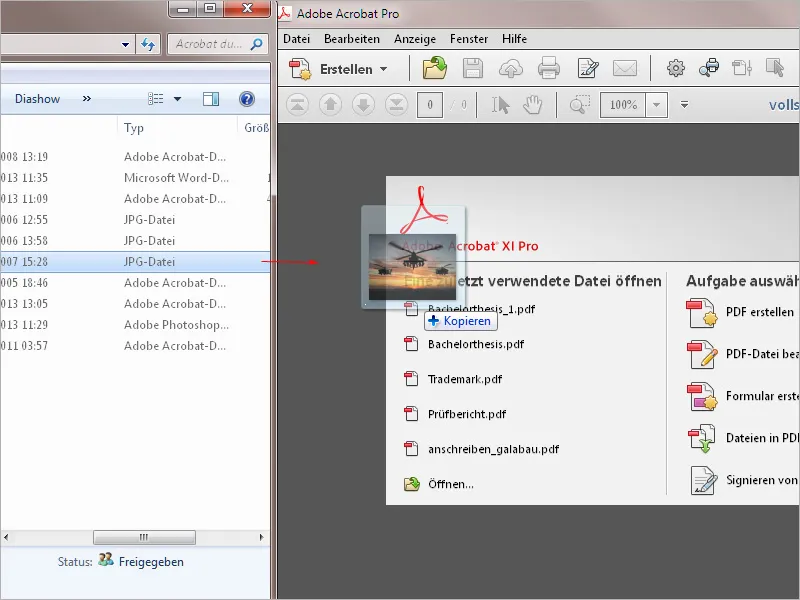The height and width of the screenshot is (600, 800).
Task: Click the Explorer help question mark icon
Action: point(247,99)
